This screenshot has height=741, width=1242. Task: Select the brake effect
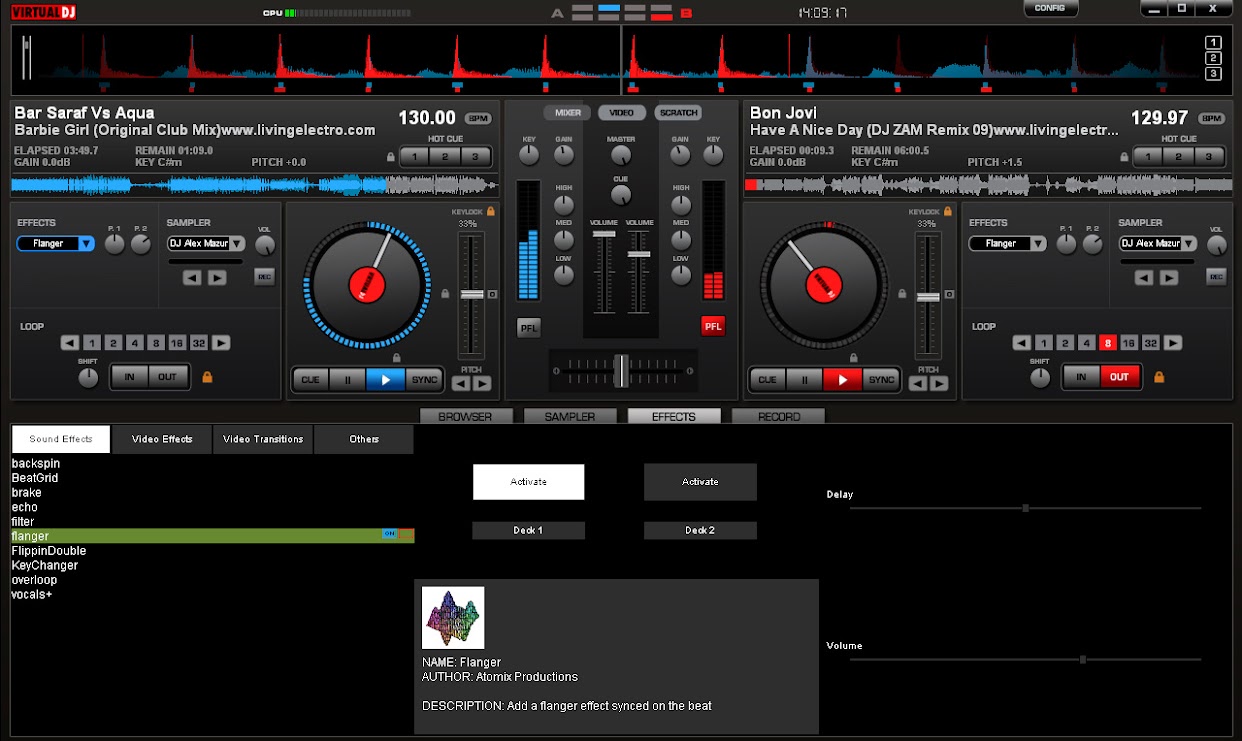coord(212,493)
